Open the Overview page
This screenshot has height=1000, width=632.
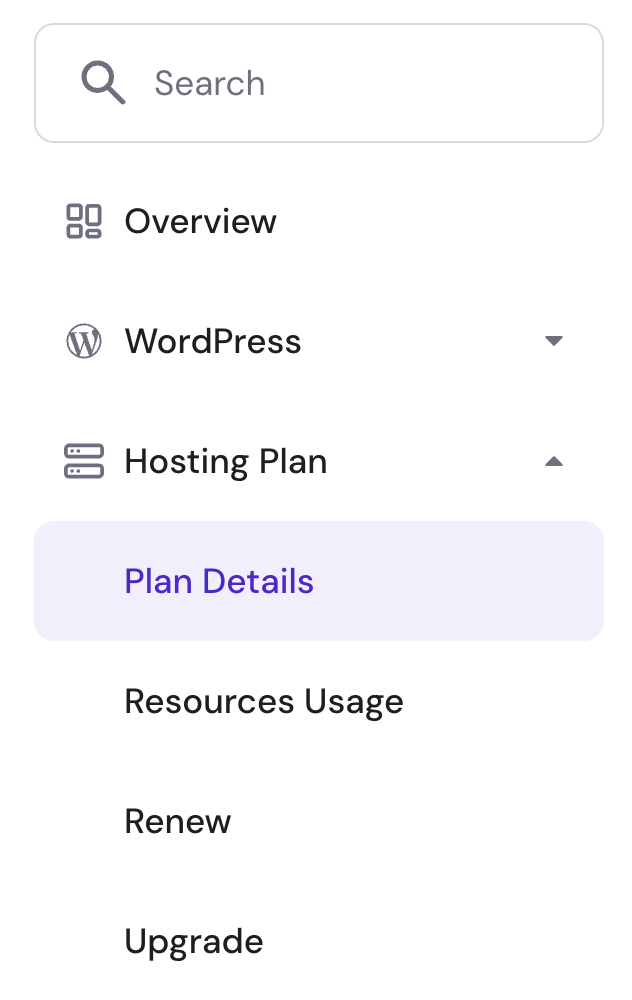coord(200,221)
